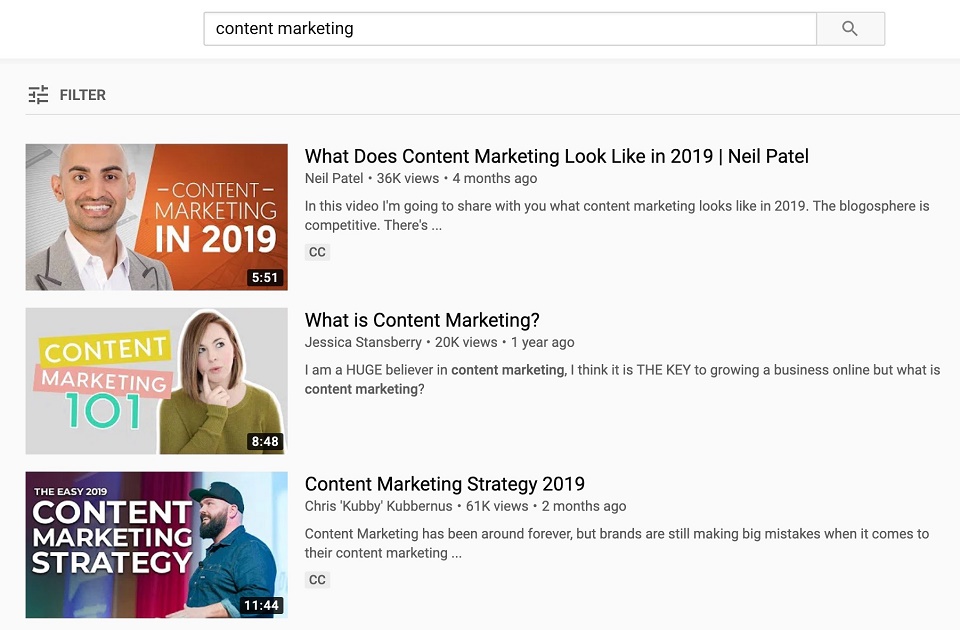
Task: Open 'What Does Content Marketing Look Like in 2019' title
Action: [x=557, y=156]
